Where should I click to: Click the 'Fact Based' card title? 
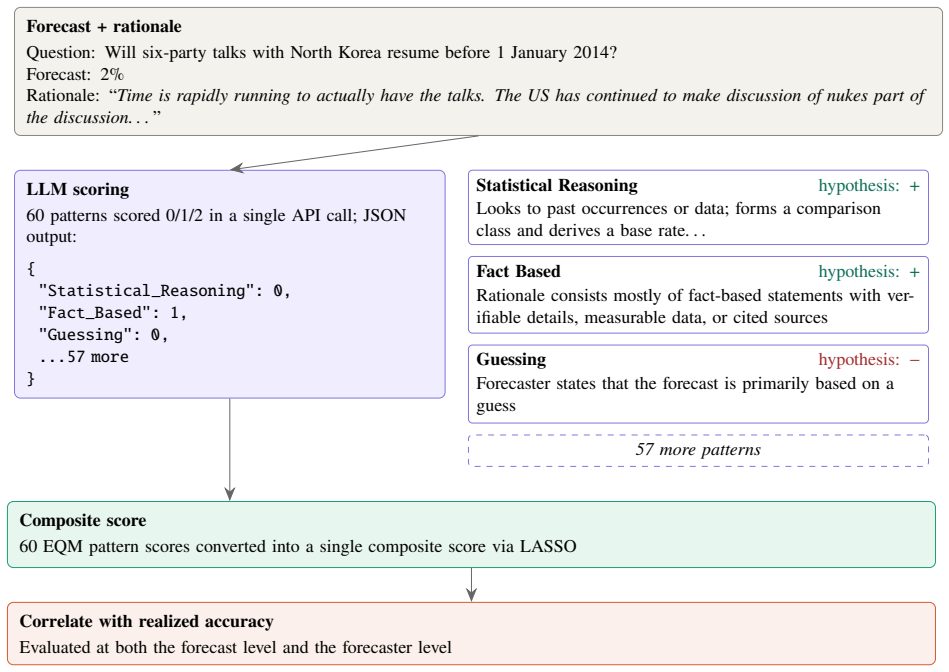518,271
